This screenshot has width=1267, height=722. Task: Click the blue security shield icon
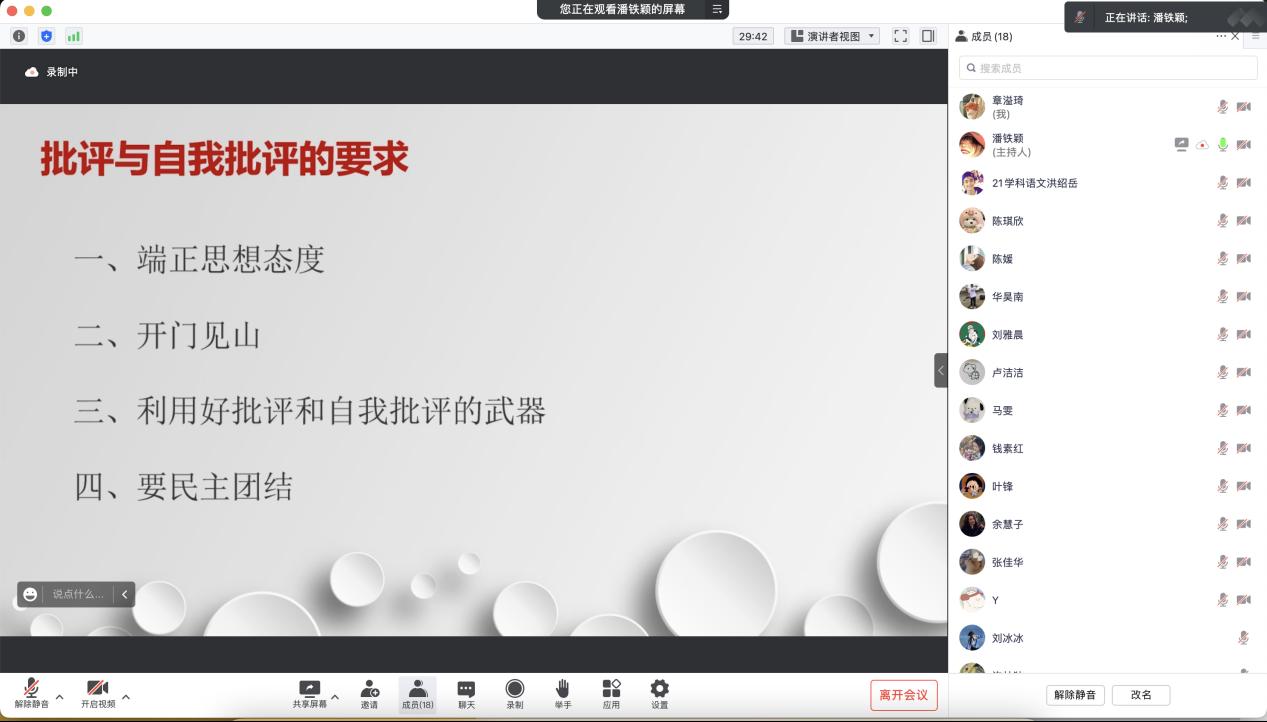point(46,36)
